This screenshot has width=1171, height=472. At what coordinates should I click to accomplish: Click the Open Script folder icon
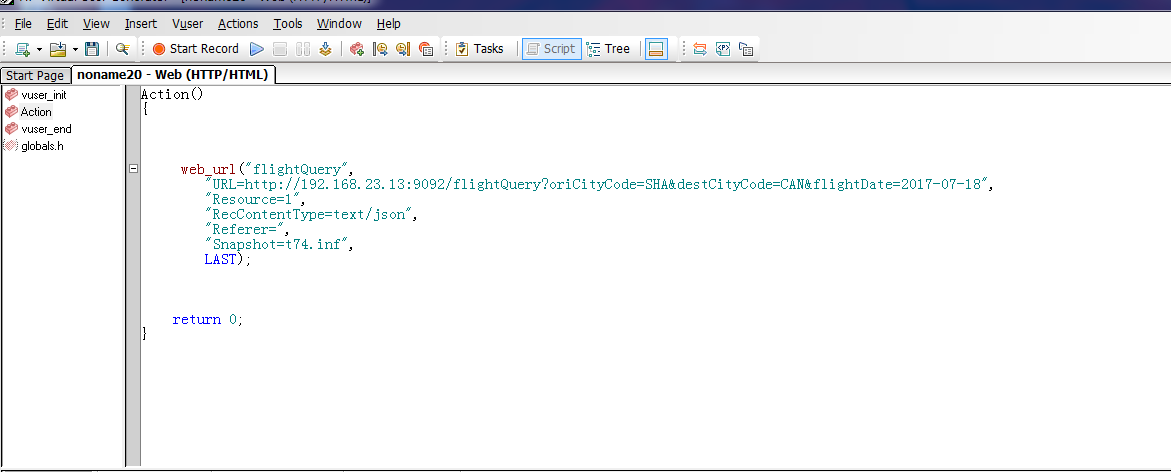coord(58,49)
